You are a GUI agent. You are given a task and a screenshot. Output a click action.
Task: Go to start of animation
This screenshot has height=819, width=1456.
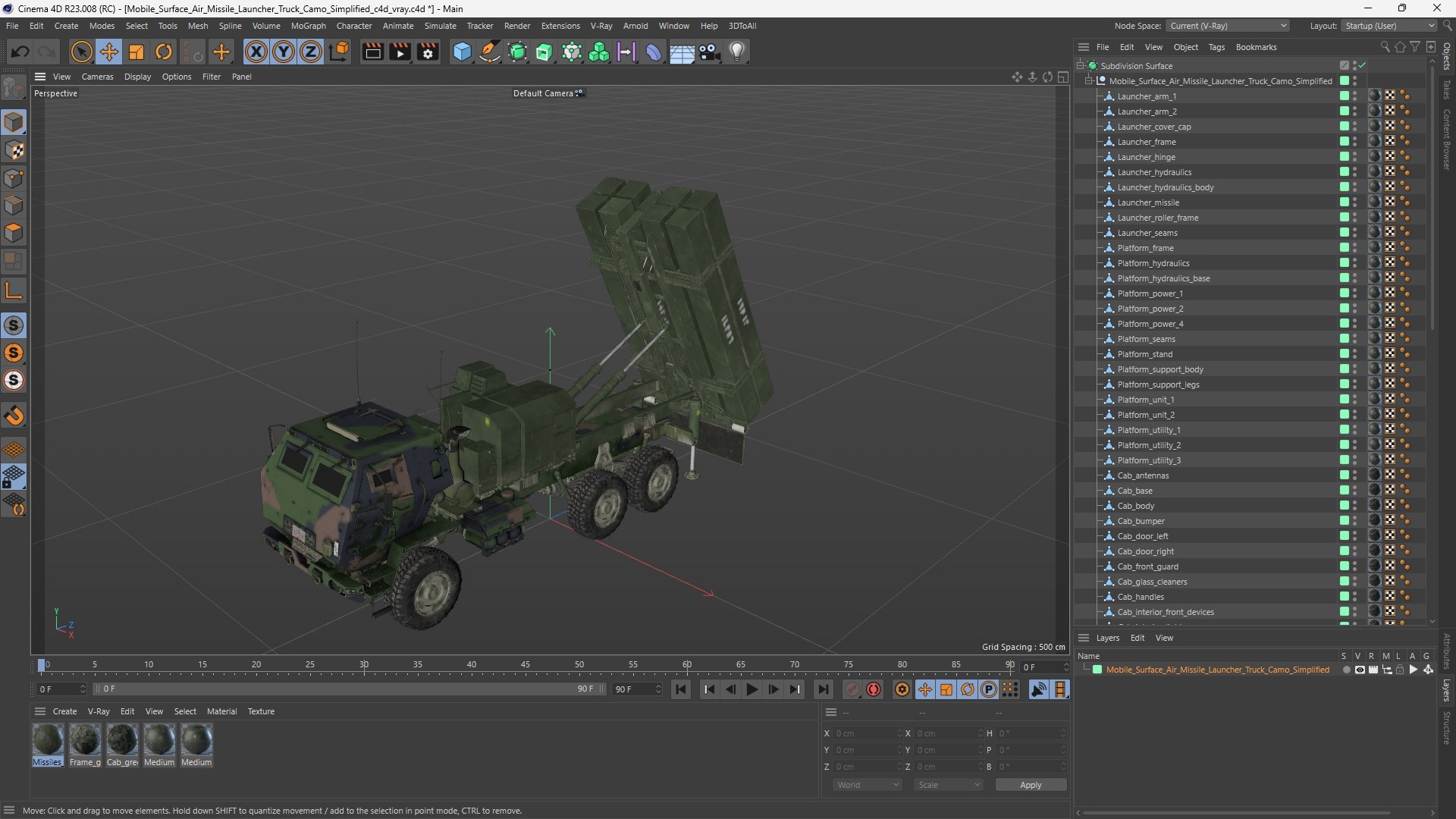681,689
